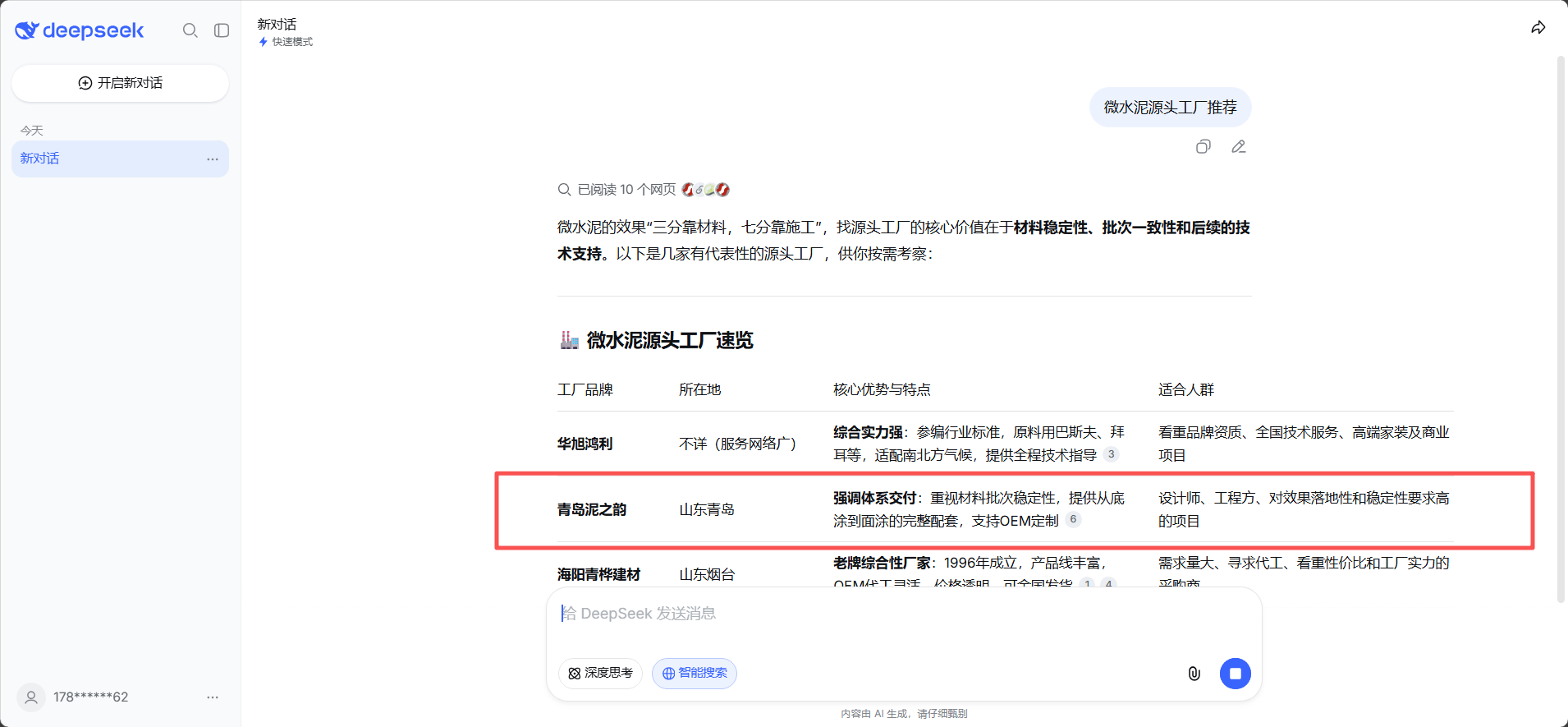The image size is (1568, 727).
Task: Click the 快速模式 mode label
Action: pyautogui.click(x=293, y=42)
